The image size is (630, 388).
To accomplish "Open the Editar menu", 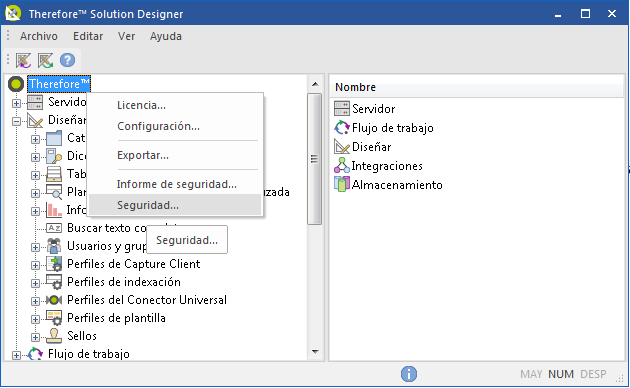I will (x=88, y=36).
